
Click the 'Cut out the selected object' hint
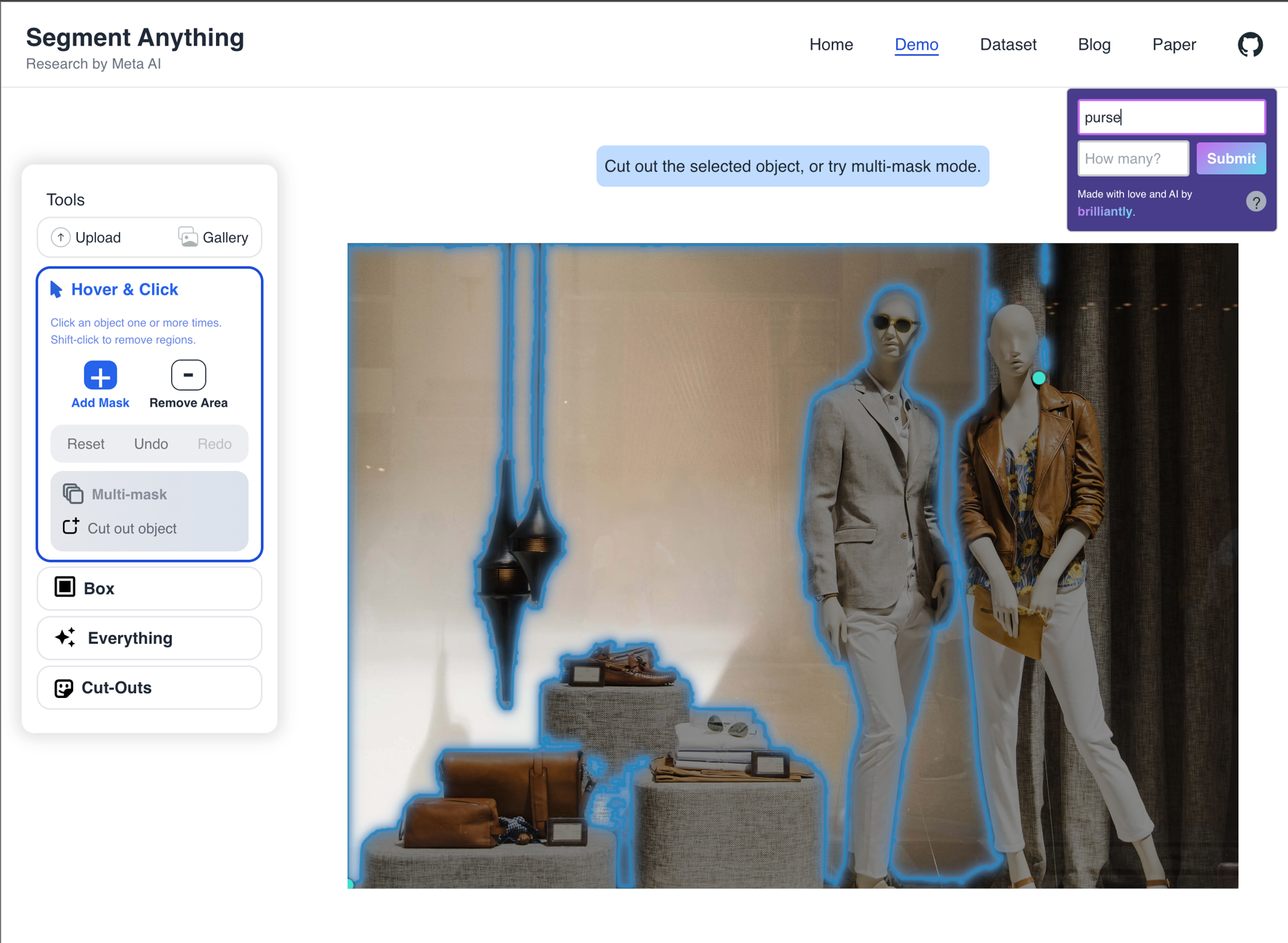(792, 166)
